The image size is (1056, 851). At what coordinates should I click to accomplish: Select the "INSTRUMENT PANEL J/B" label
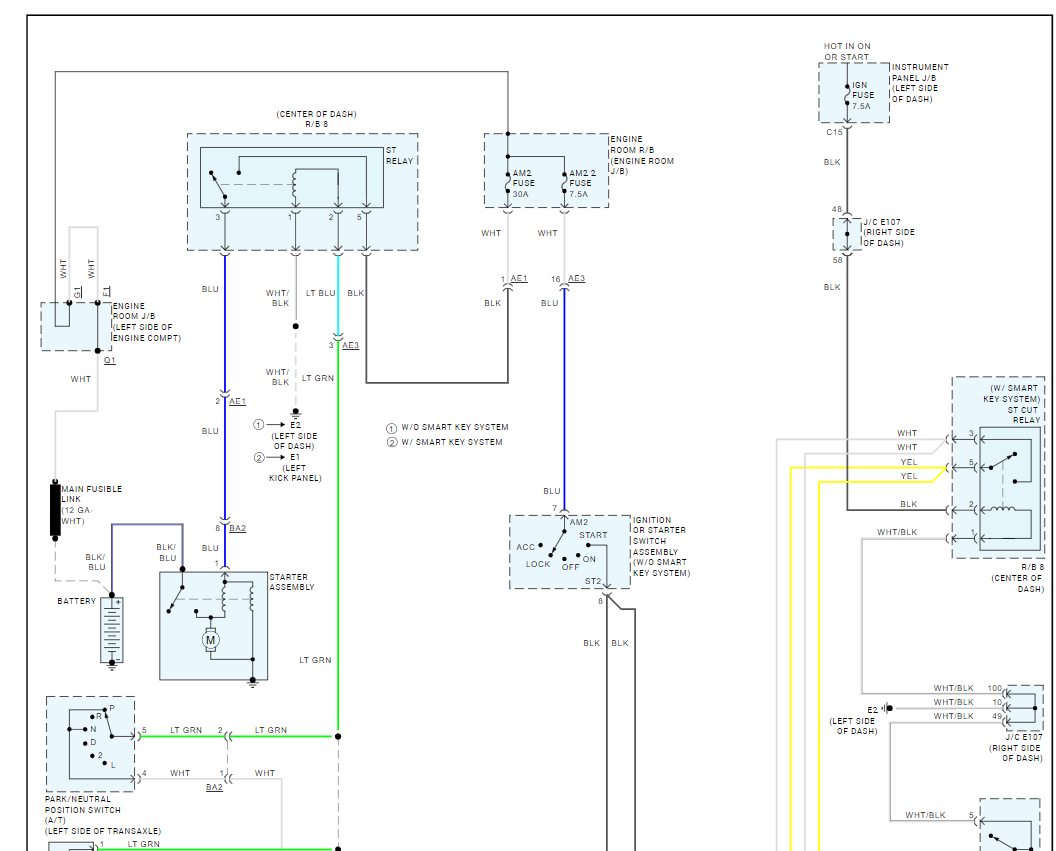[x=920, y=73]
